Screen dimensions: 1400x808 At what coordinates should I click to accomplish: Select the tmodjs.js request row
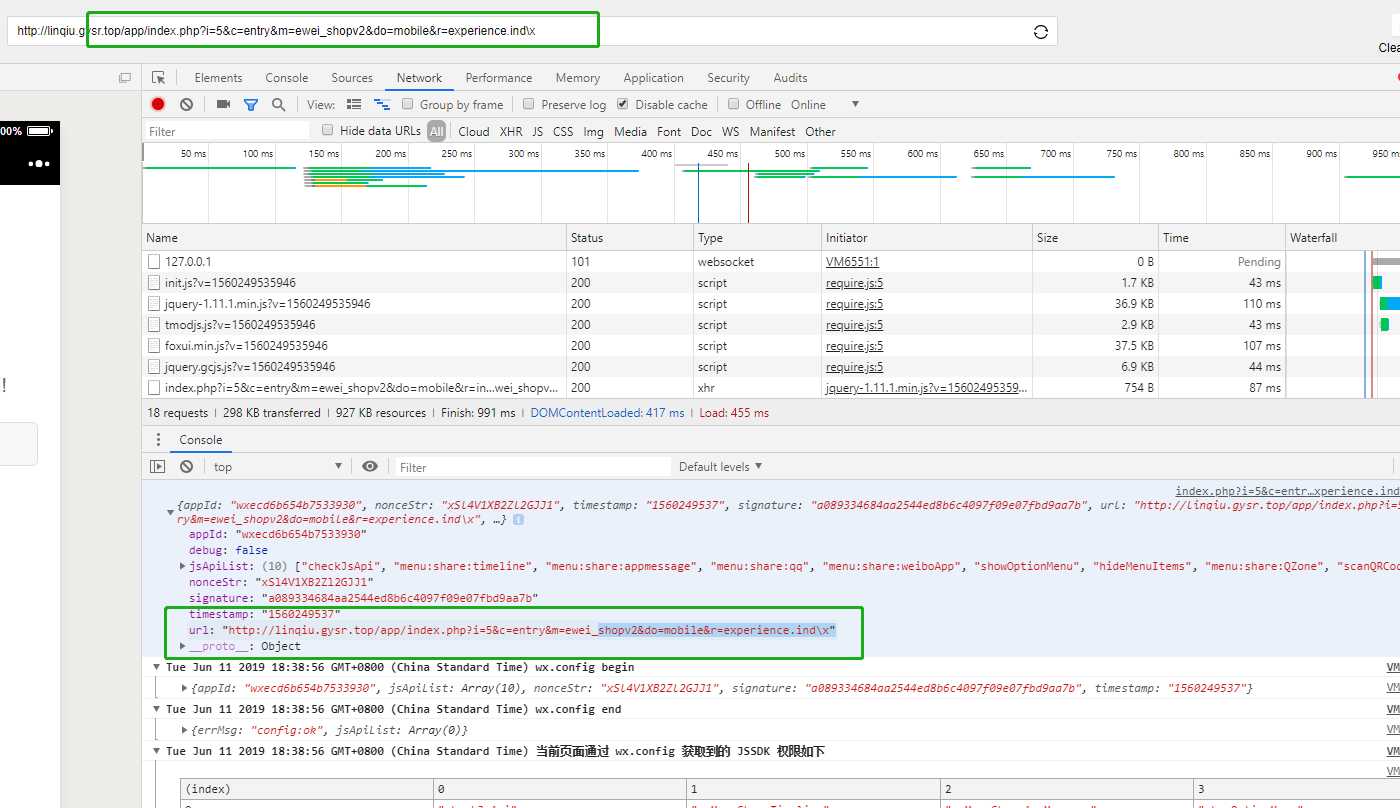(x=771, y=325)
